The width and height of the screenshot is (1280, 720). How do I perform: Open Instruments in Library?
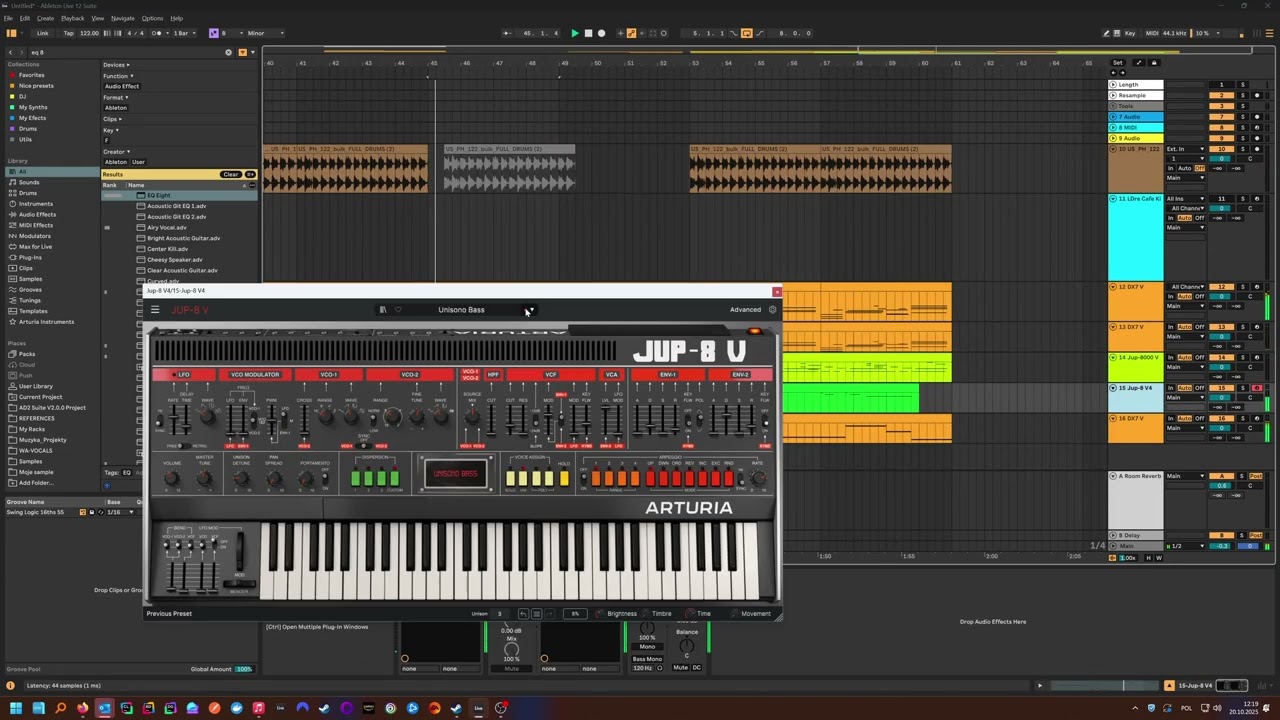tap(35, 204)
